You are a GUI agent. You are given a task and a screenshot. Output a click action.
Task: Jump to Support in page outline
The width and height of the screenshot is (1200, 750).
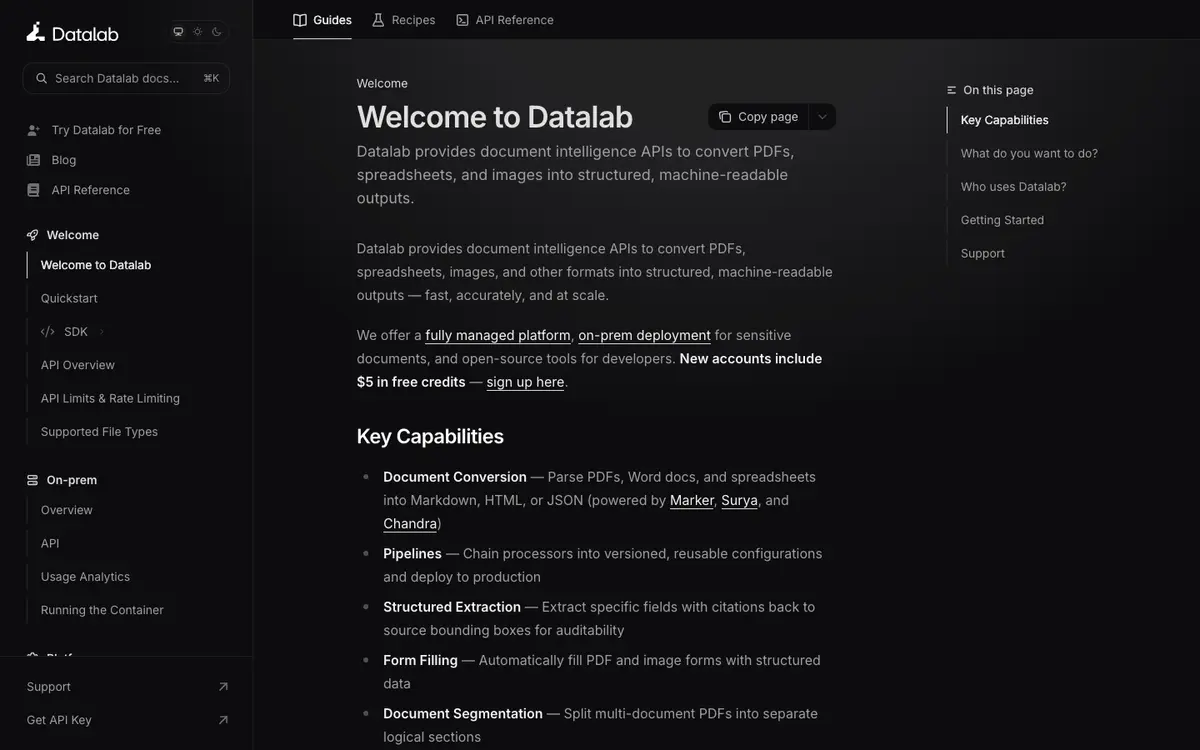click(982, 253)
